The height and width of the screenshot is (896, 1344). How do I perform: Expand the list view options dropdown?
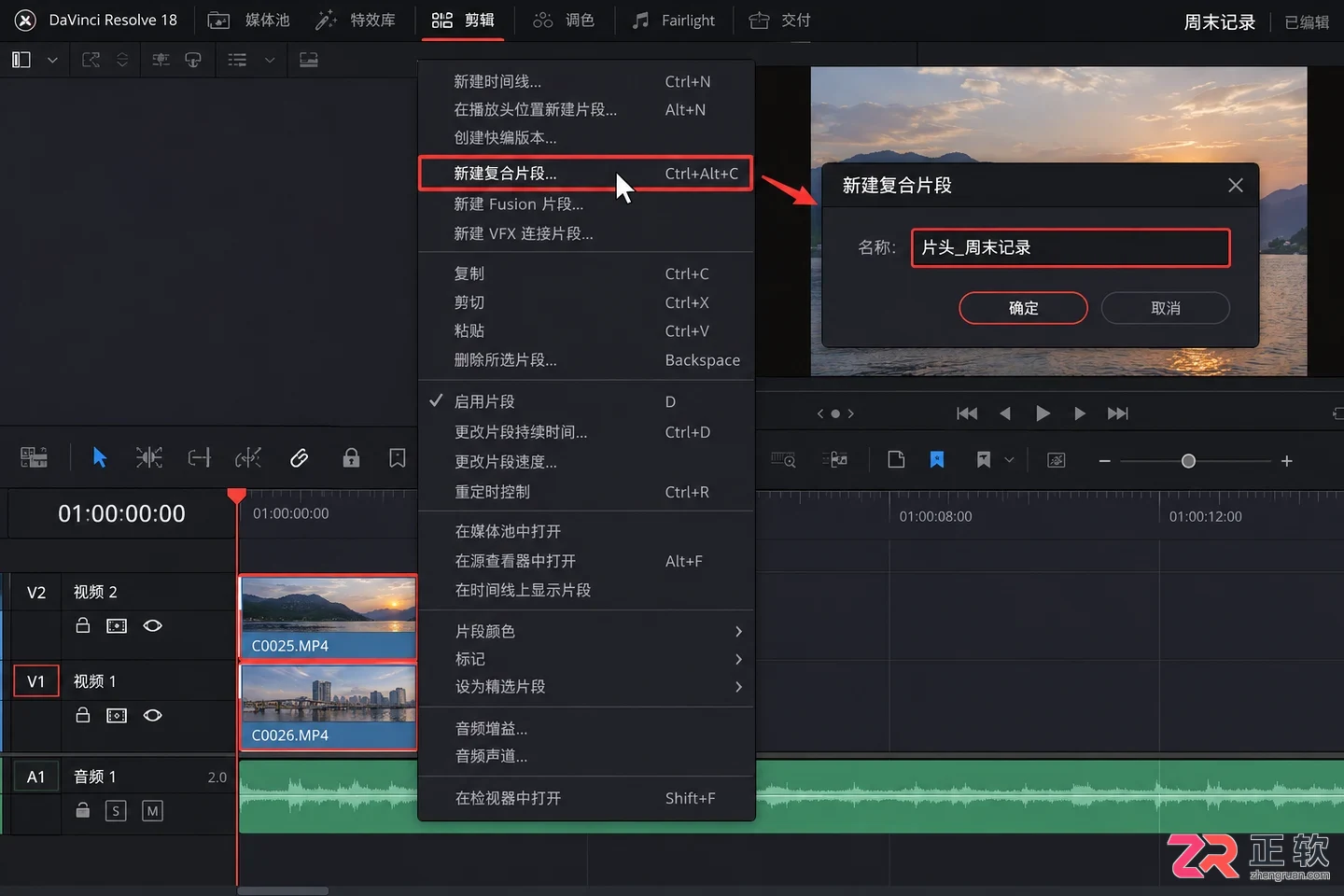270,60
